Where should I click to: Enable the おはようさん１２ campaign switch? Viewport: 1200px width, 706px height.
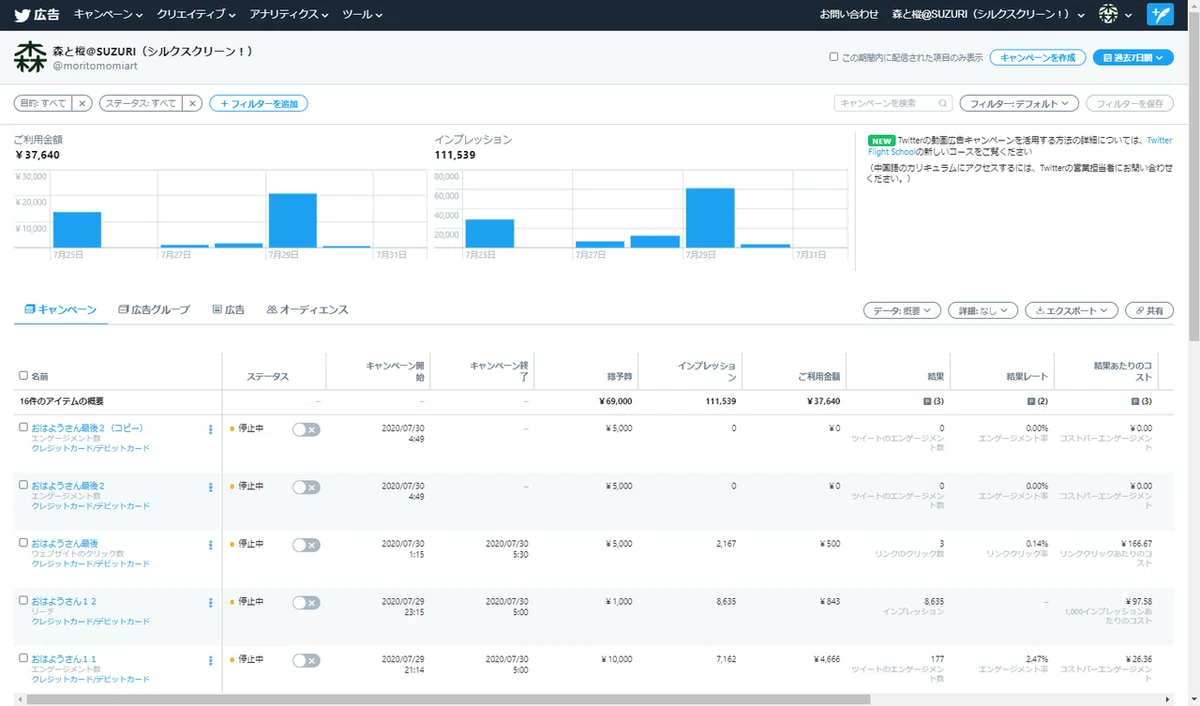[x=306, y=602]
